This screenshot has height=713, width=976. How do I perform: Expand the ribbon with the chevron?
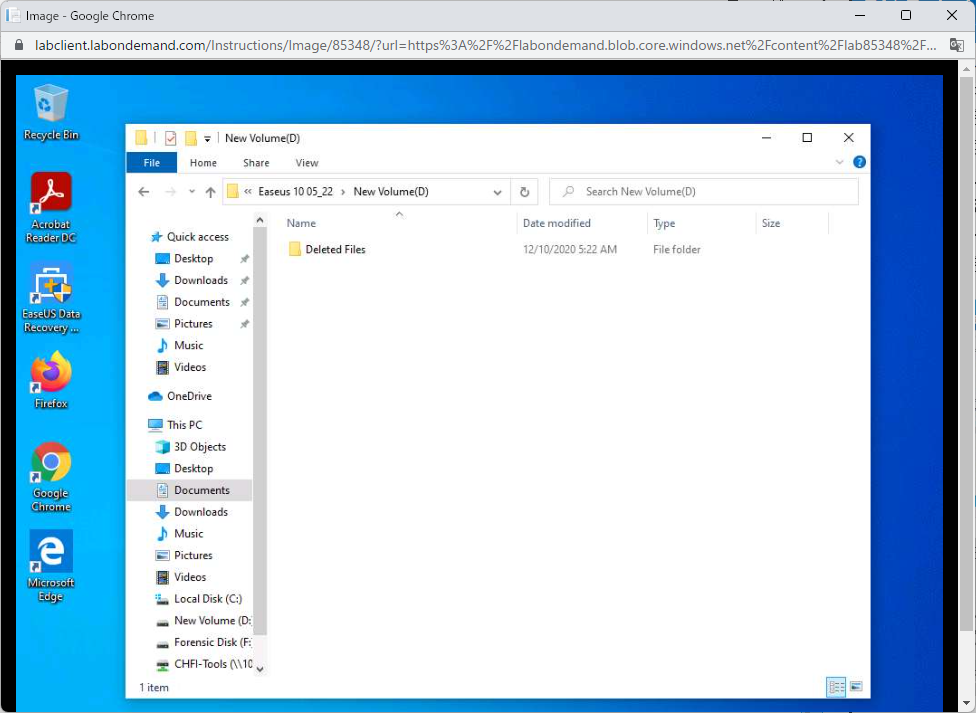point(841,162)
